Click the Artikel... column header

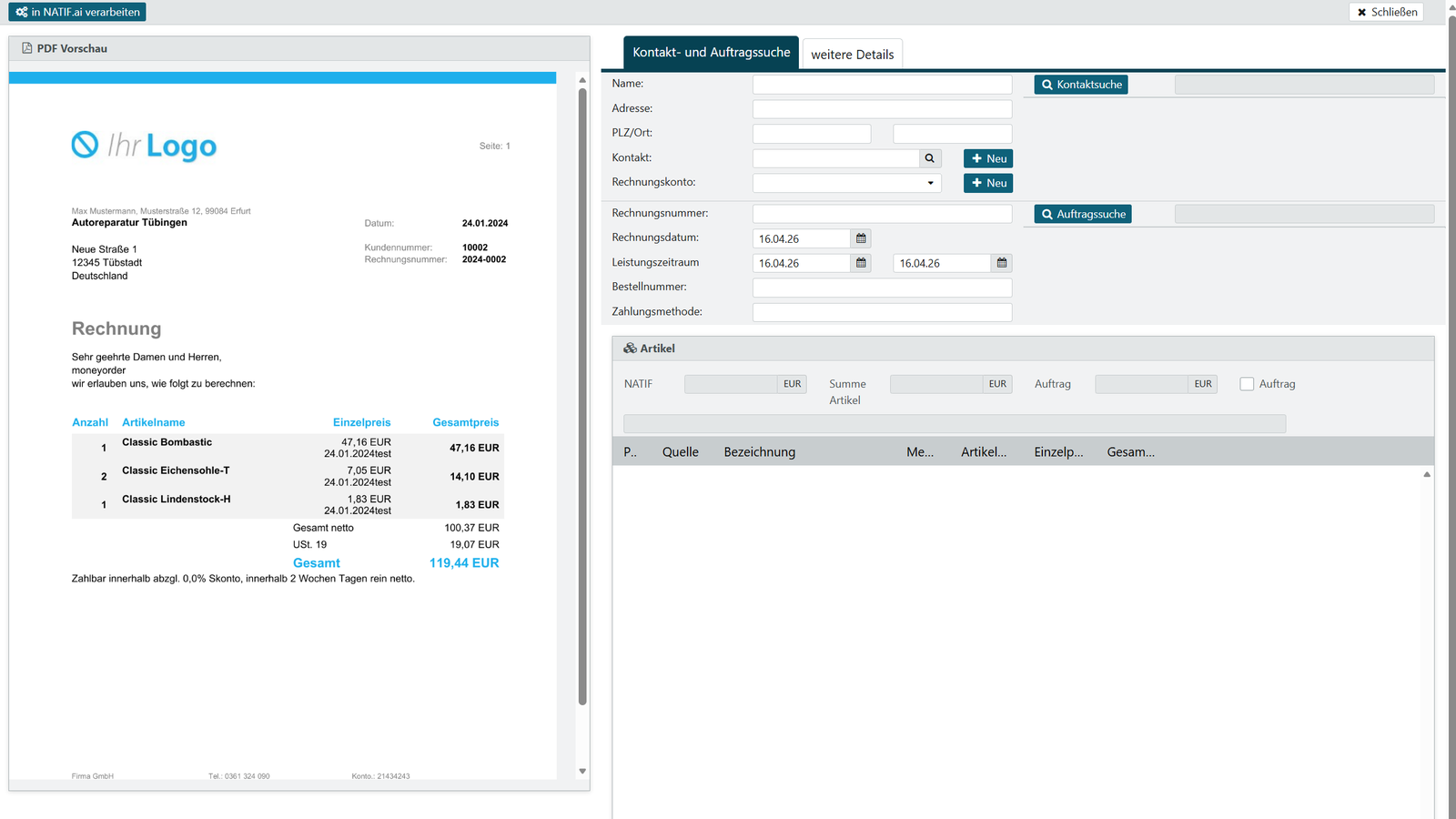[984, 452]
